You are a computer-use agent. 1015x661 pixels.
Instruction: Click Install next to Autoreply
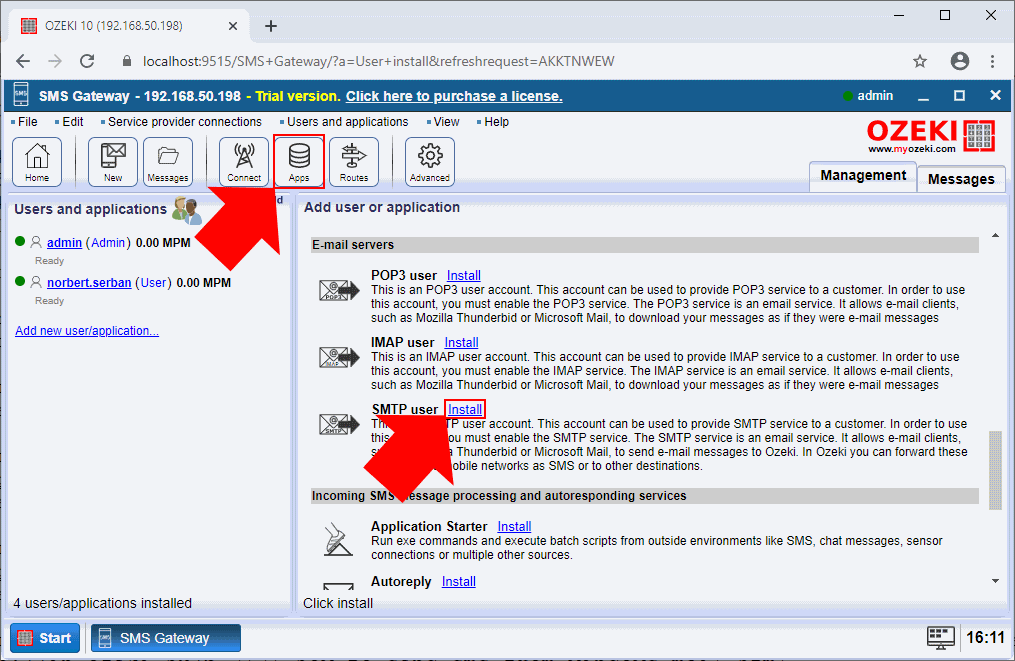[458, 582]
